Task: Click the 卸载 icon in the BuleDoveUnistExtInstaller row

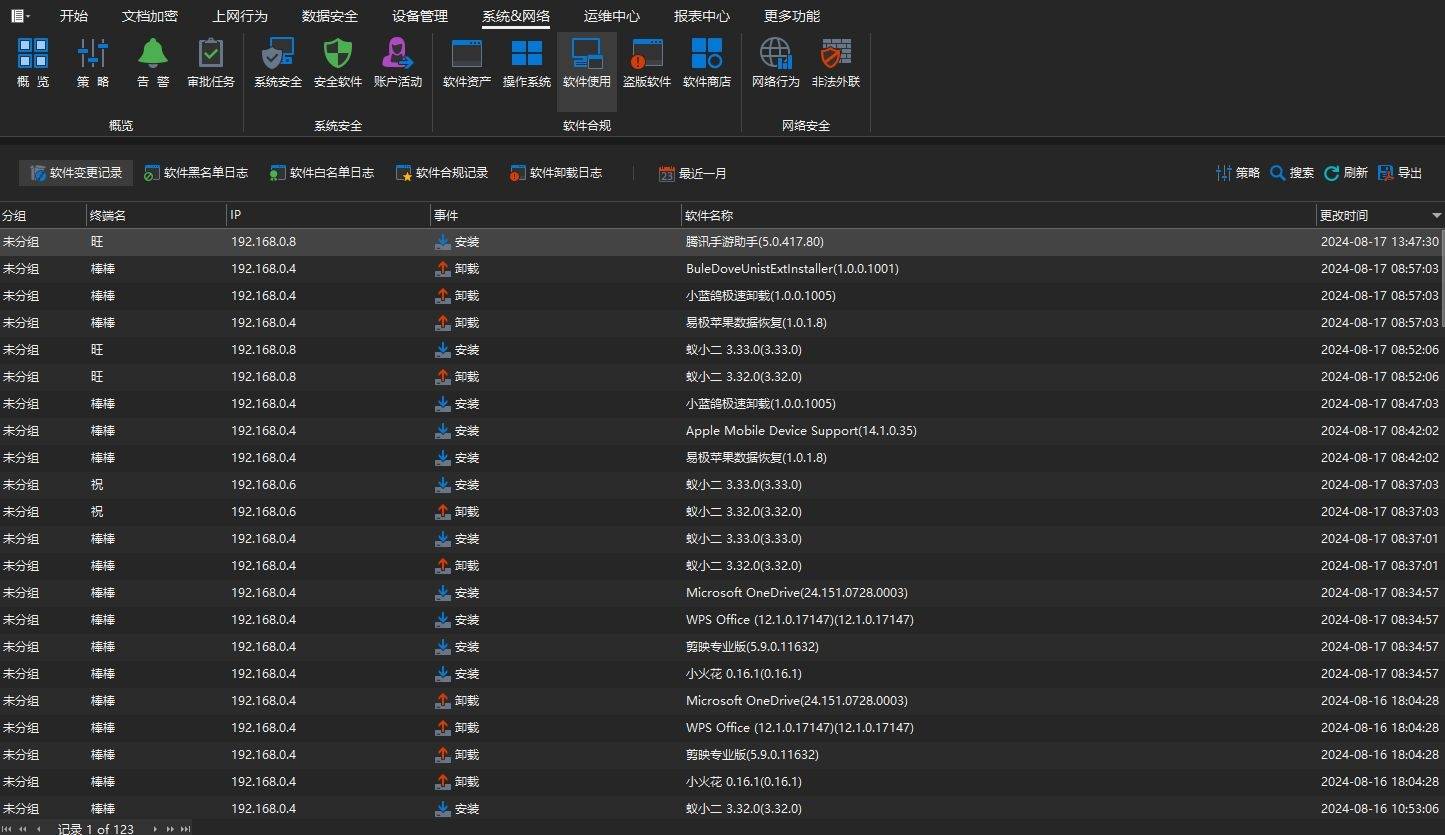Action: 443,269
